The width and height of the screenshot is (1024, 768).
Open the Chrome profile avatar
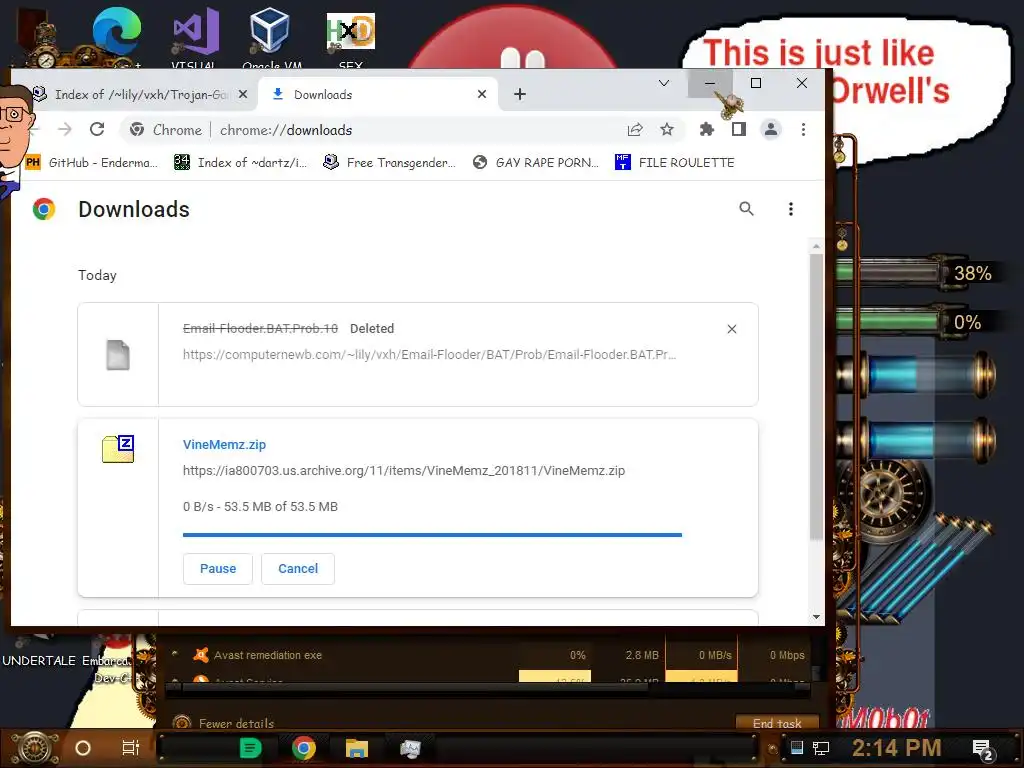(771, 129)
